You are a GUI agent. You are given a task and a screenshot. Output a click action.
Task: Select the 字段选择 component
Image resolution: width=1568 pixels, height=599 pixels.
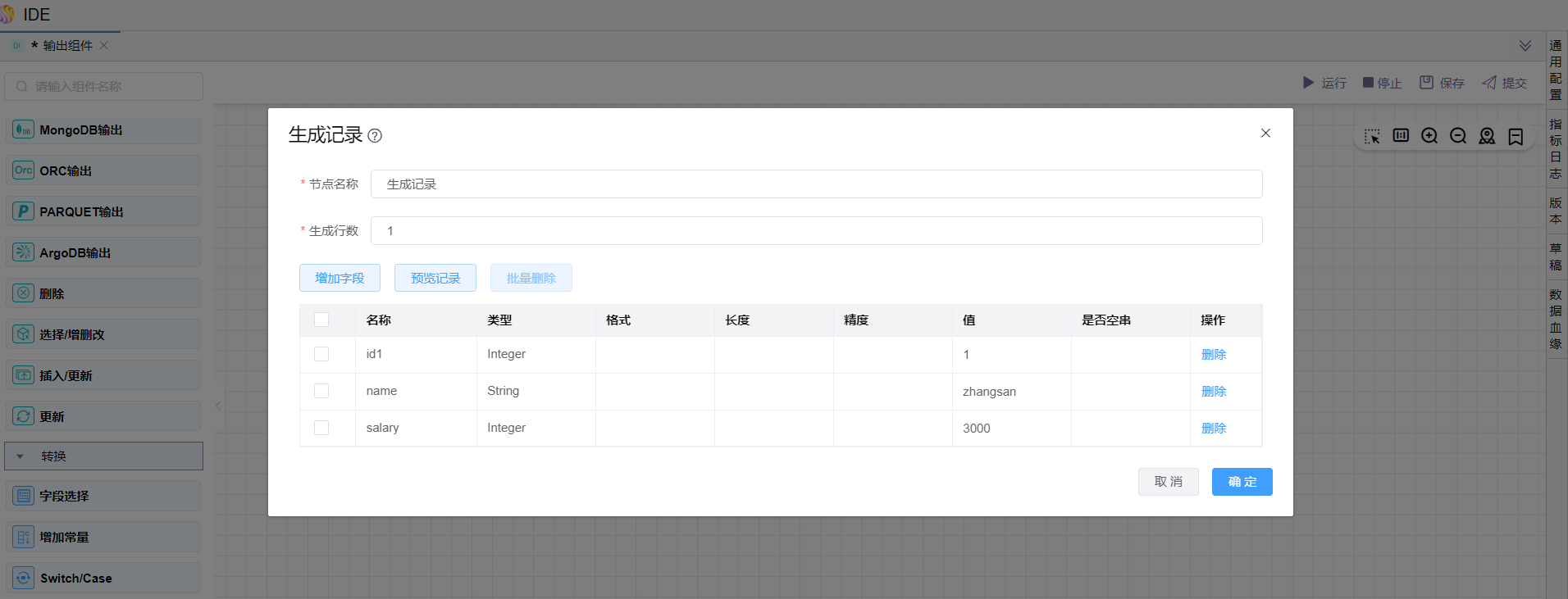pyautogui.click(x=103, y=496)
